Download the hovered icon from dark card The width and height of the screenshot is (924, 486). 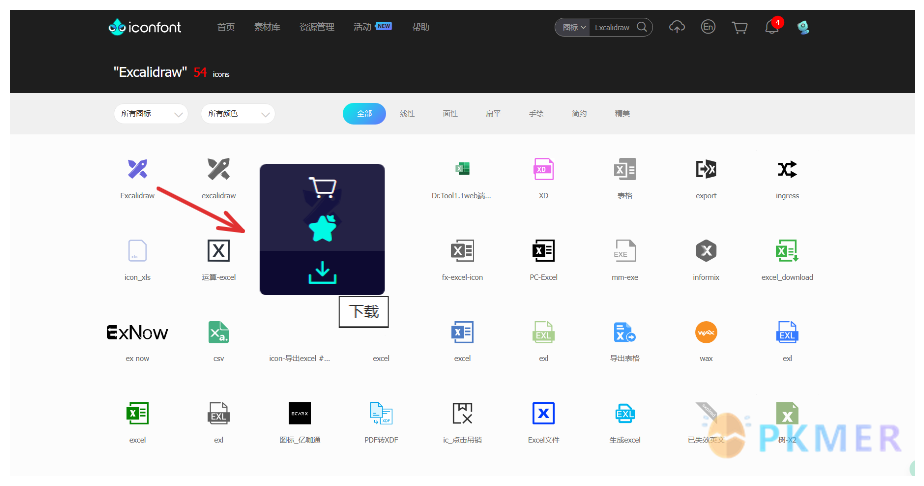point(322,273)
